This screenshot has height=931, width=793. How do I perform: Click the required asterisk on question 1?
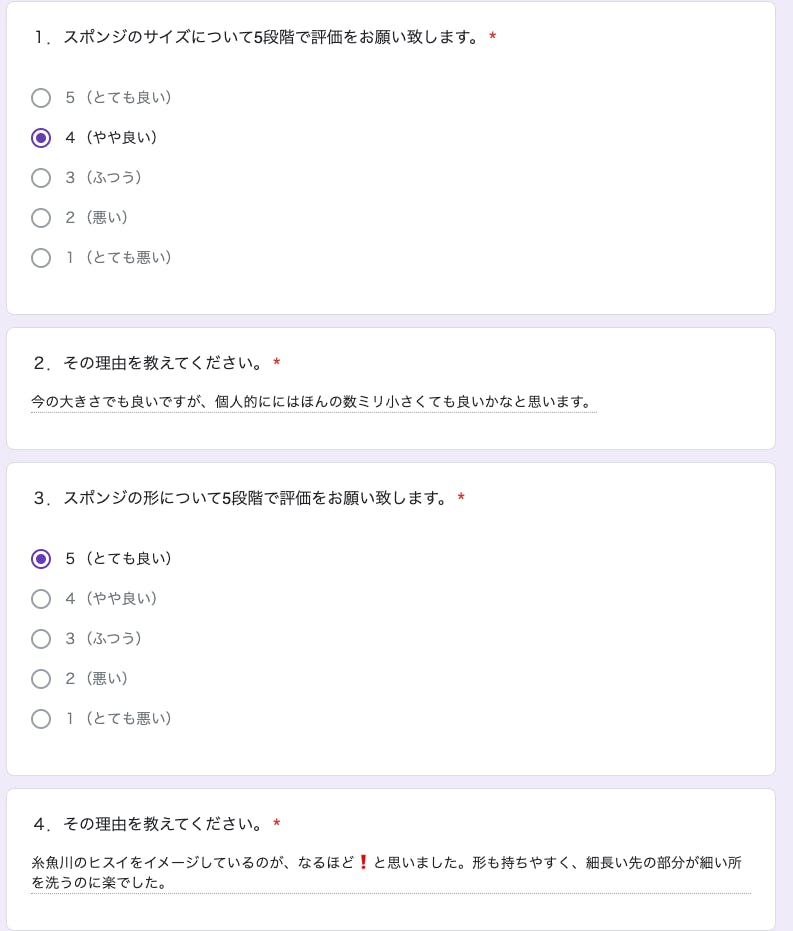(493, 38)
